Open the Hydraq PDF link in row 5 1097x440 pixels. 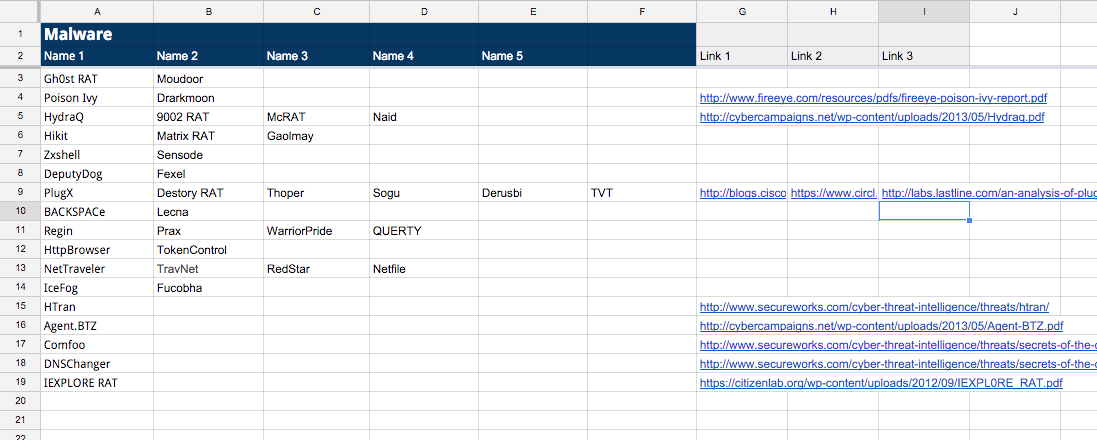872,118
